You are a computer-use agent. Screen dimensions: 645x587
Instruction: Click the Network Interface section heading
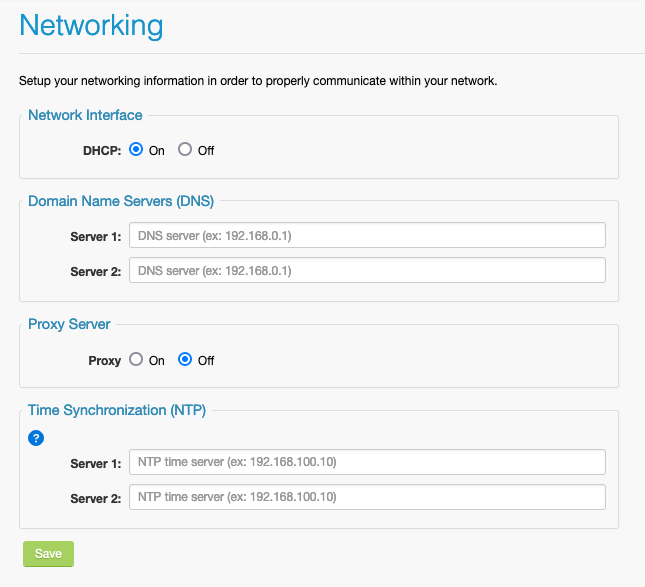(x=85, y=115)
